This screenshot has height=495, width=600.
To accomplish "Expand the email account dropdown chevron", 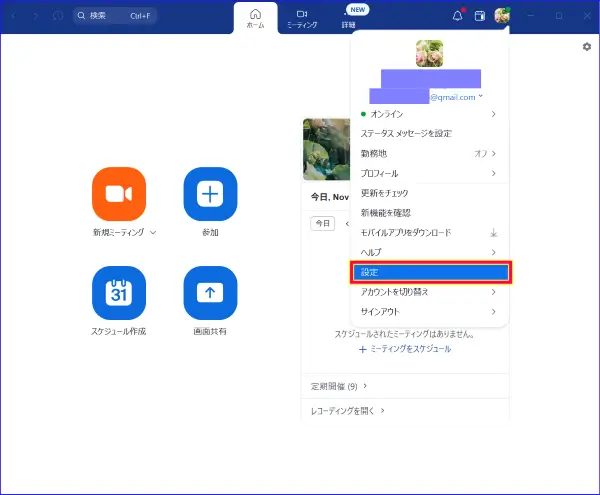I will pos(481,96).
